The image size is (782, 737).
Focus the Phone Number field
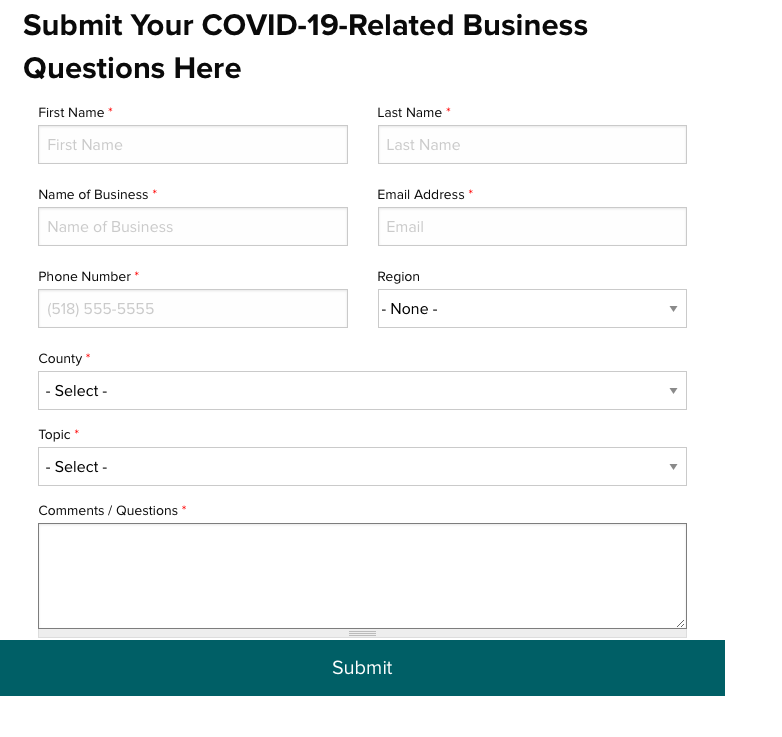tap(192, 309)
